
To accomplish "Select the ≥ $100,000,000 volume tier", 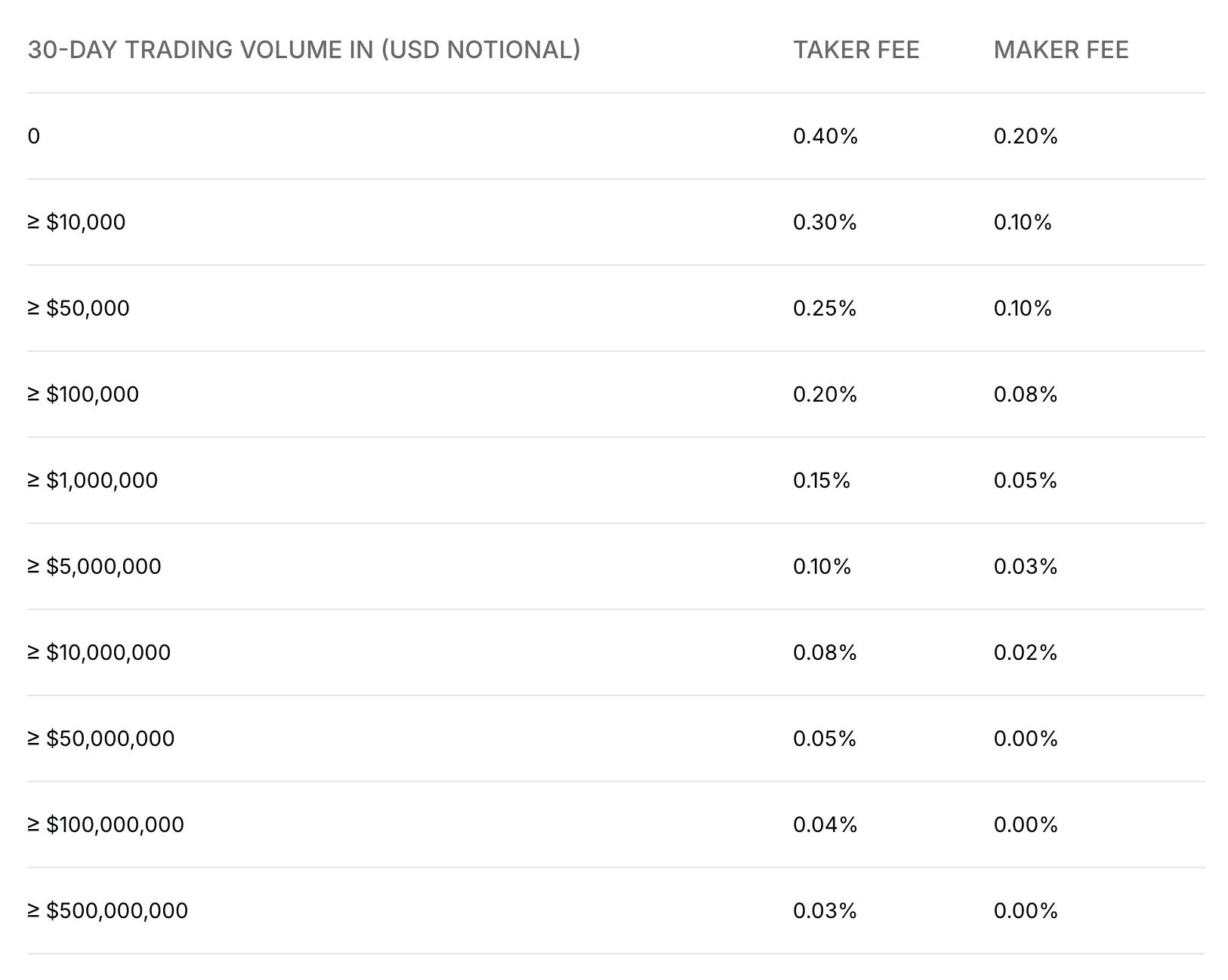I will tap(106, 825).
